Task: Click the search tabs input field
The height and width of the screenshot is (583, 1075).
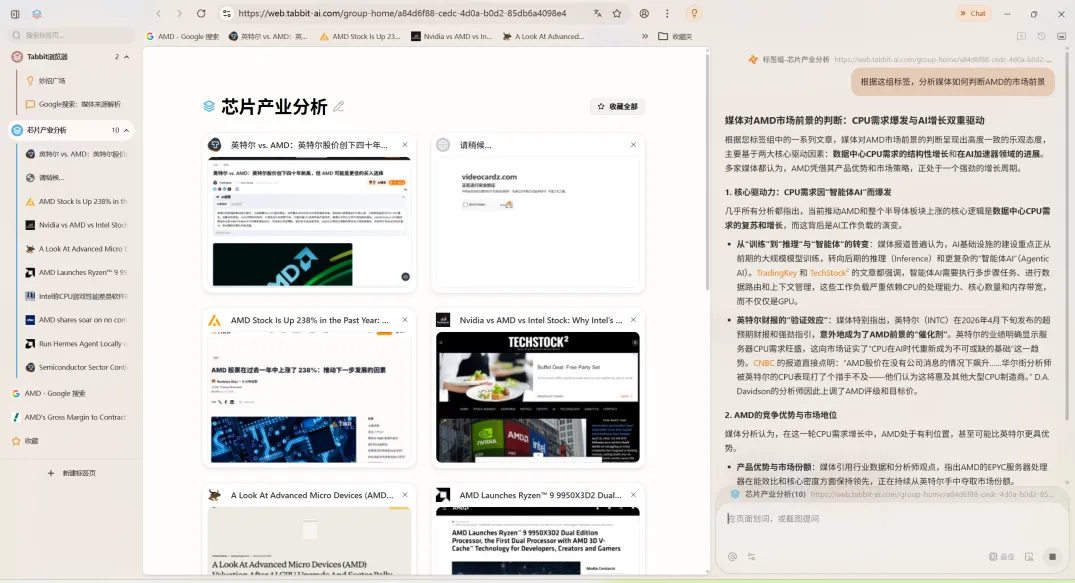Action: [72, 35]
